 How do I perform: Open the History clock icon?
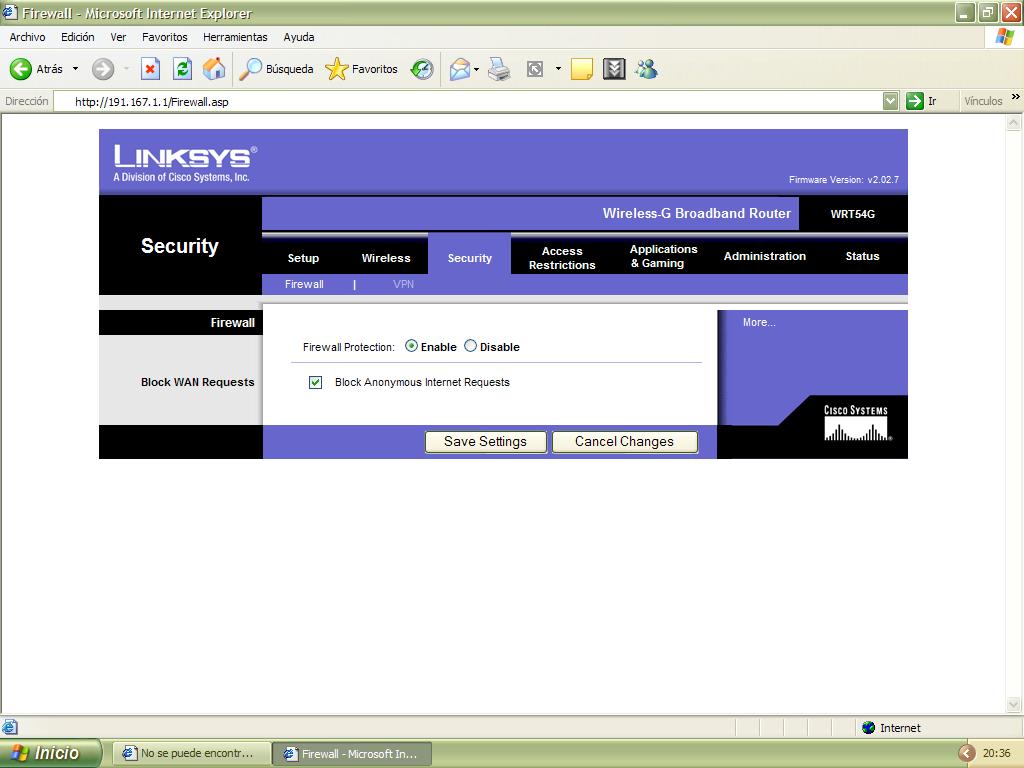(x=422, y=69)
